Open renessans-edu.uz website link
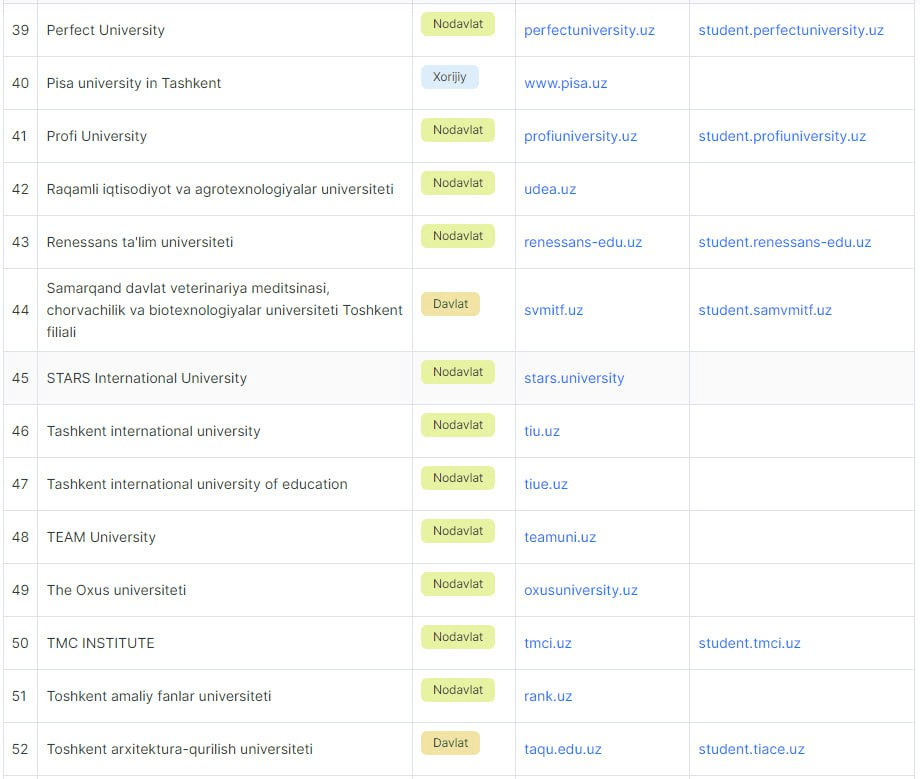 (583, 242)
